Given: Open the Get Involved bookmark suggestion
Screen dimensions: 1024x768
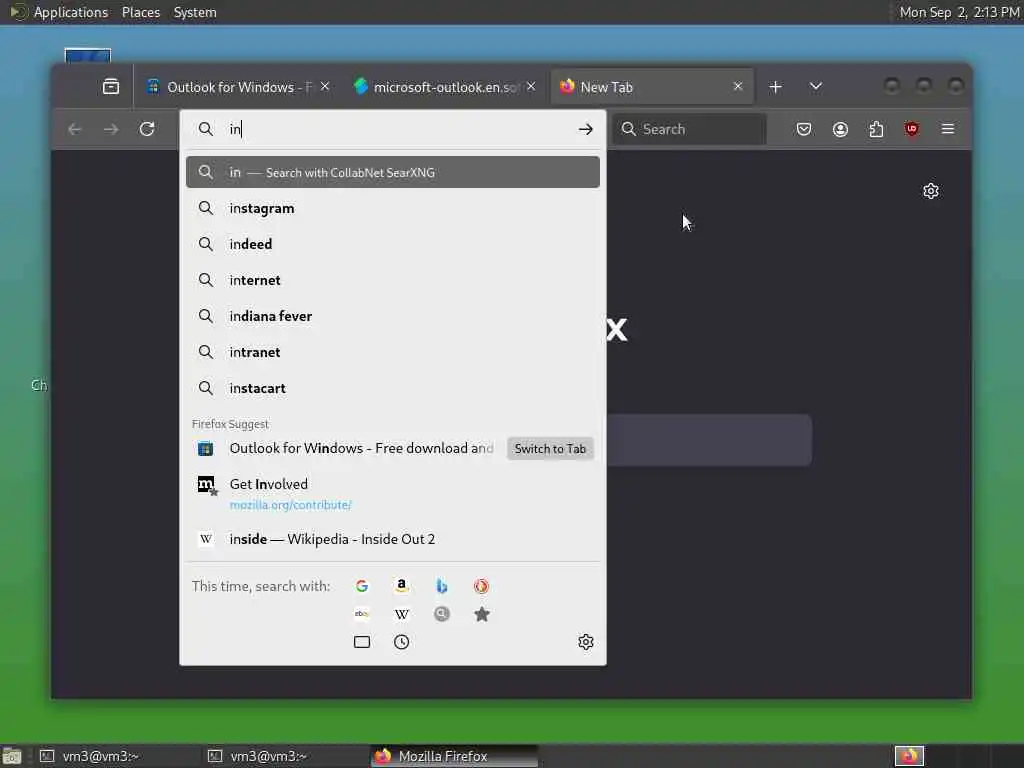Looking at the screenshot, I should [392, 494].
